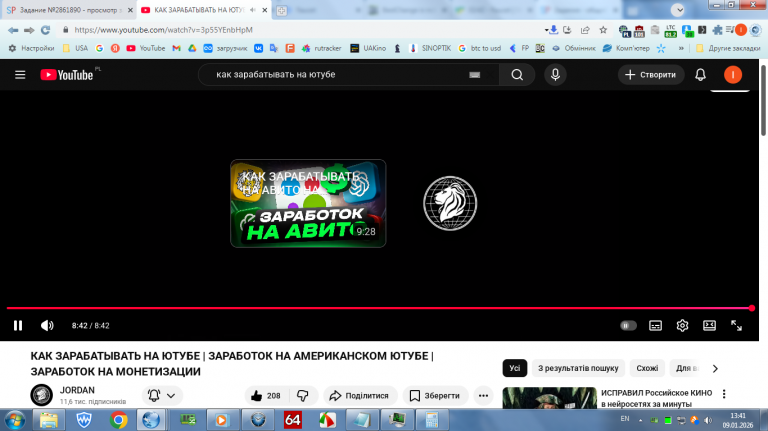Screen dimensions: 768x431
Task: Like the video with 208 likes
Action: pyautogui.click(x=266, y=396)
